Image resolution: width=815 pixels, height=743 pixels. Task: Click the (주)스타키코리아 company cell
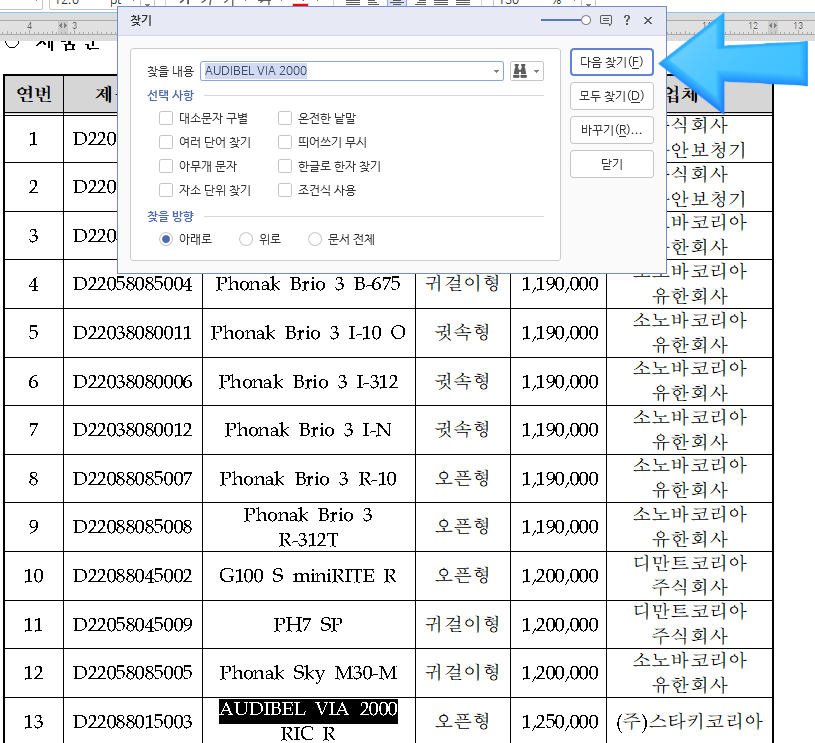point(689,722)
